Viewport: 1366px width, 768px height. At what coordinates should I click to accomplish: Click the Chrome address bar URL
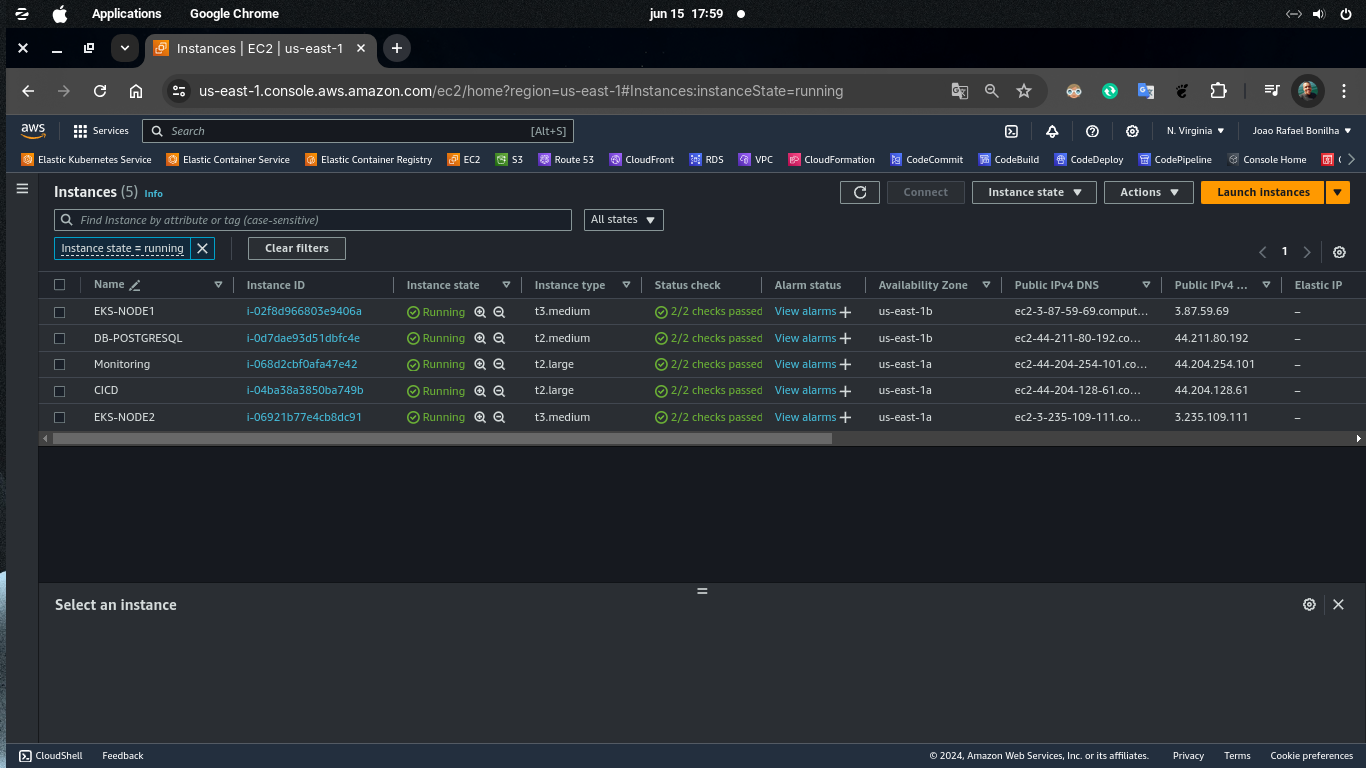click(x=521, y=91)
